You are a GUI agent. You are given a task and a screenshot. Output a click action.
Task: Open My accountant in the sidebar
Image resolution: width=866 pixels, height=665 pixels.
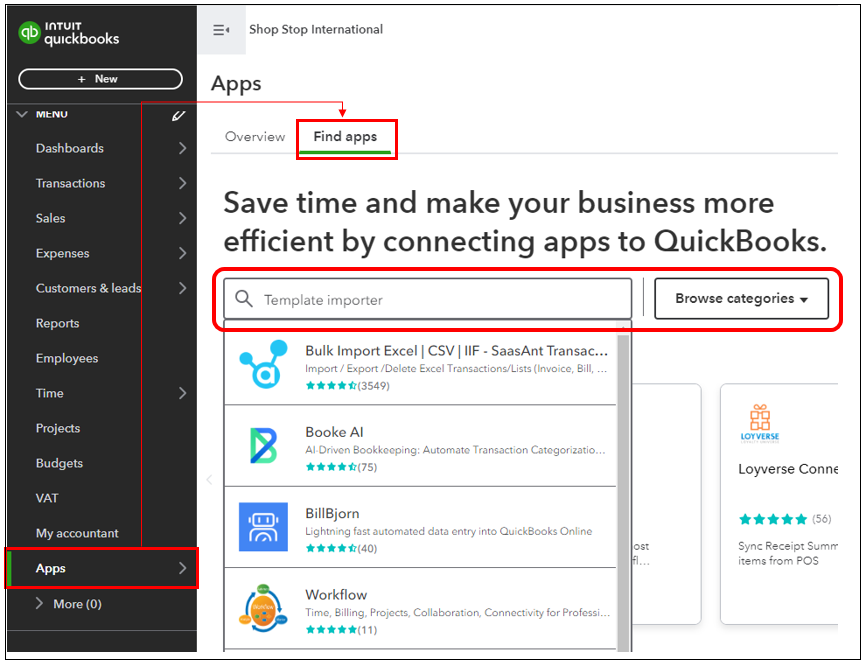click(77, 533)
